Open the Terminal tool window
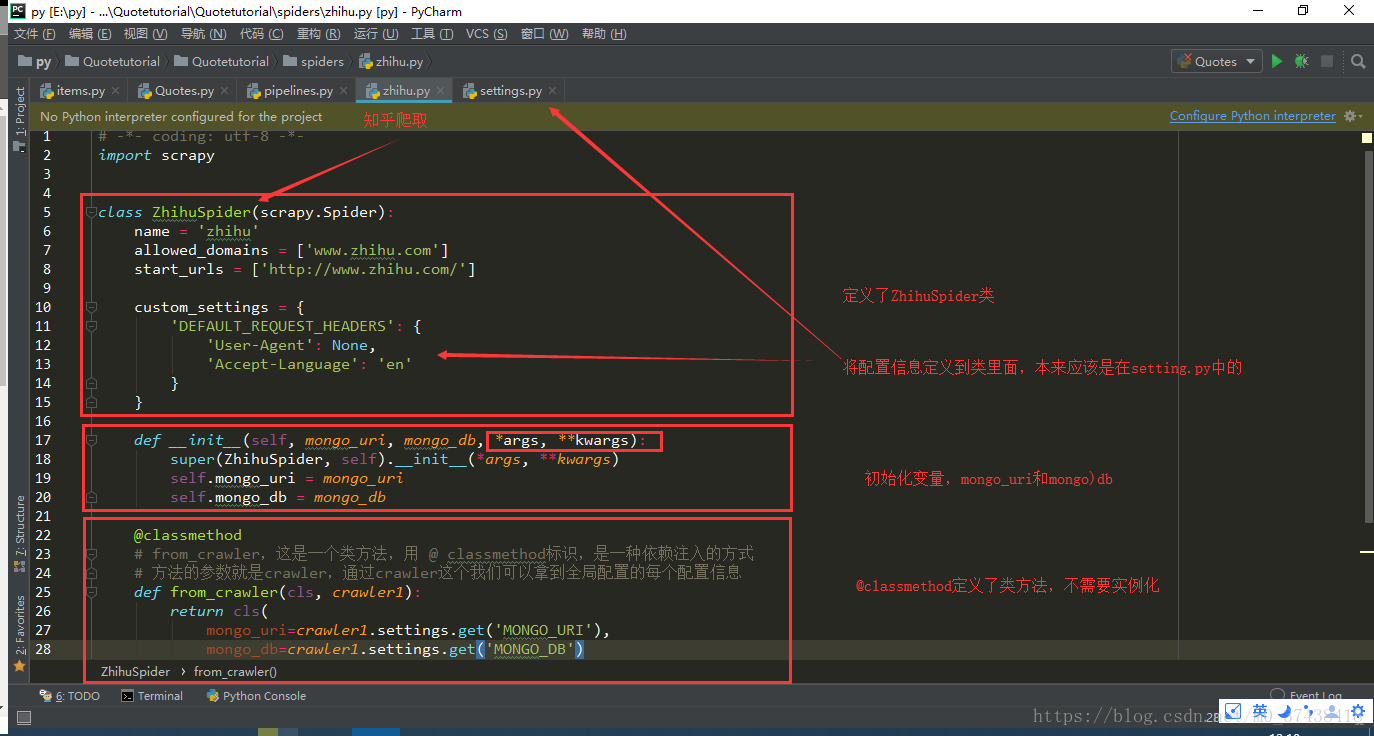Screen dimensions: 1374x736 click(151, 696)
